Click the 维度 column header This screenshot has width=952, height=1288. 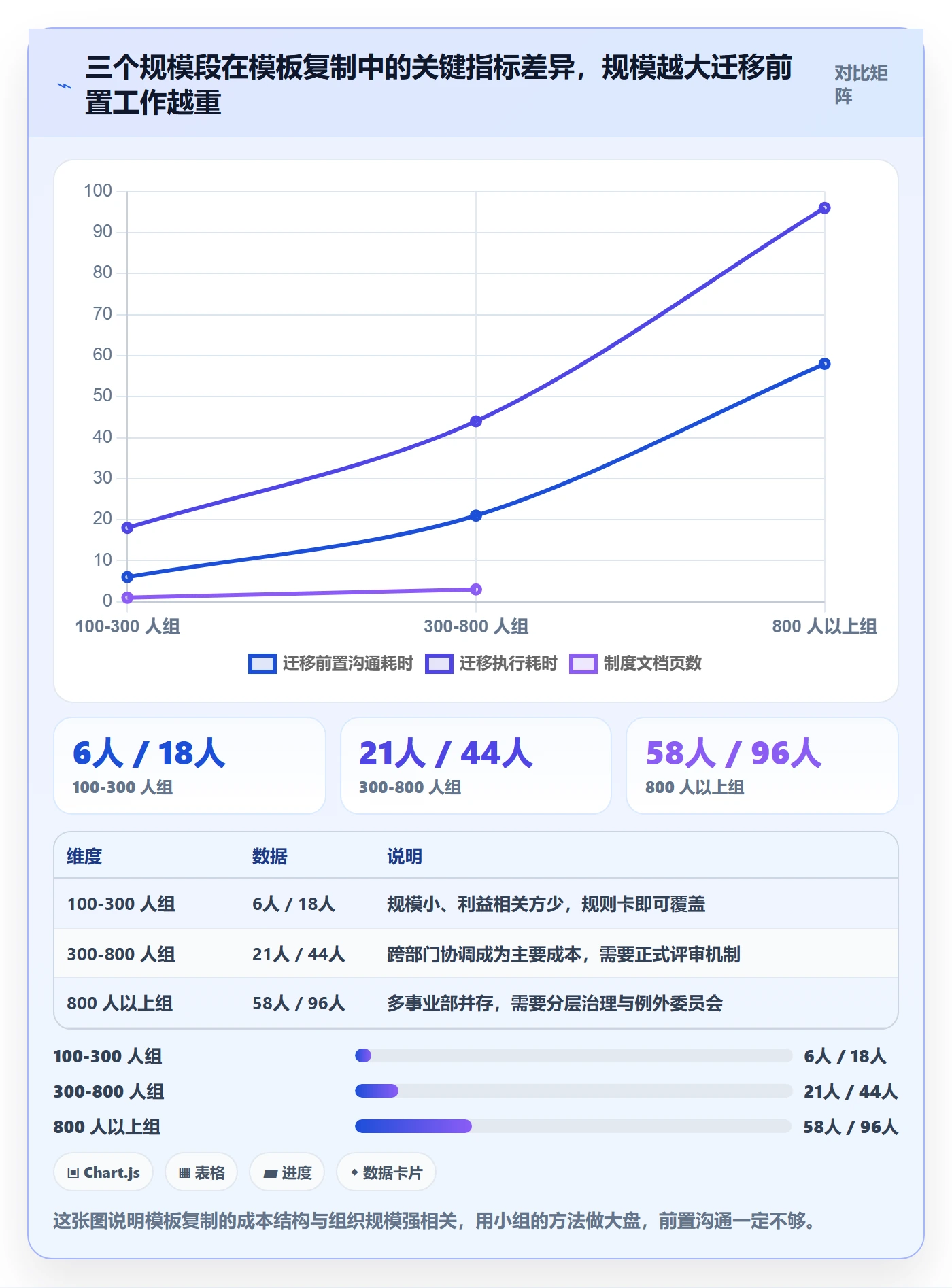tap(84, 856)
